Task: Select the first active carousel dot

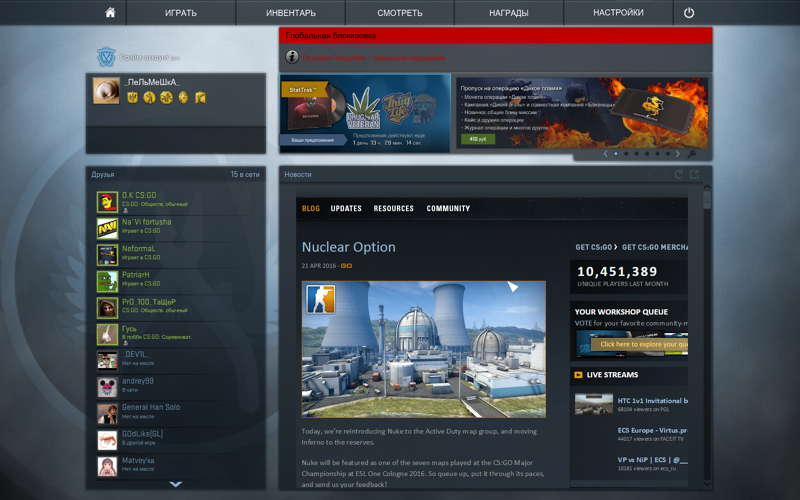Action: (x=616, y=154)
